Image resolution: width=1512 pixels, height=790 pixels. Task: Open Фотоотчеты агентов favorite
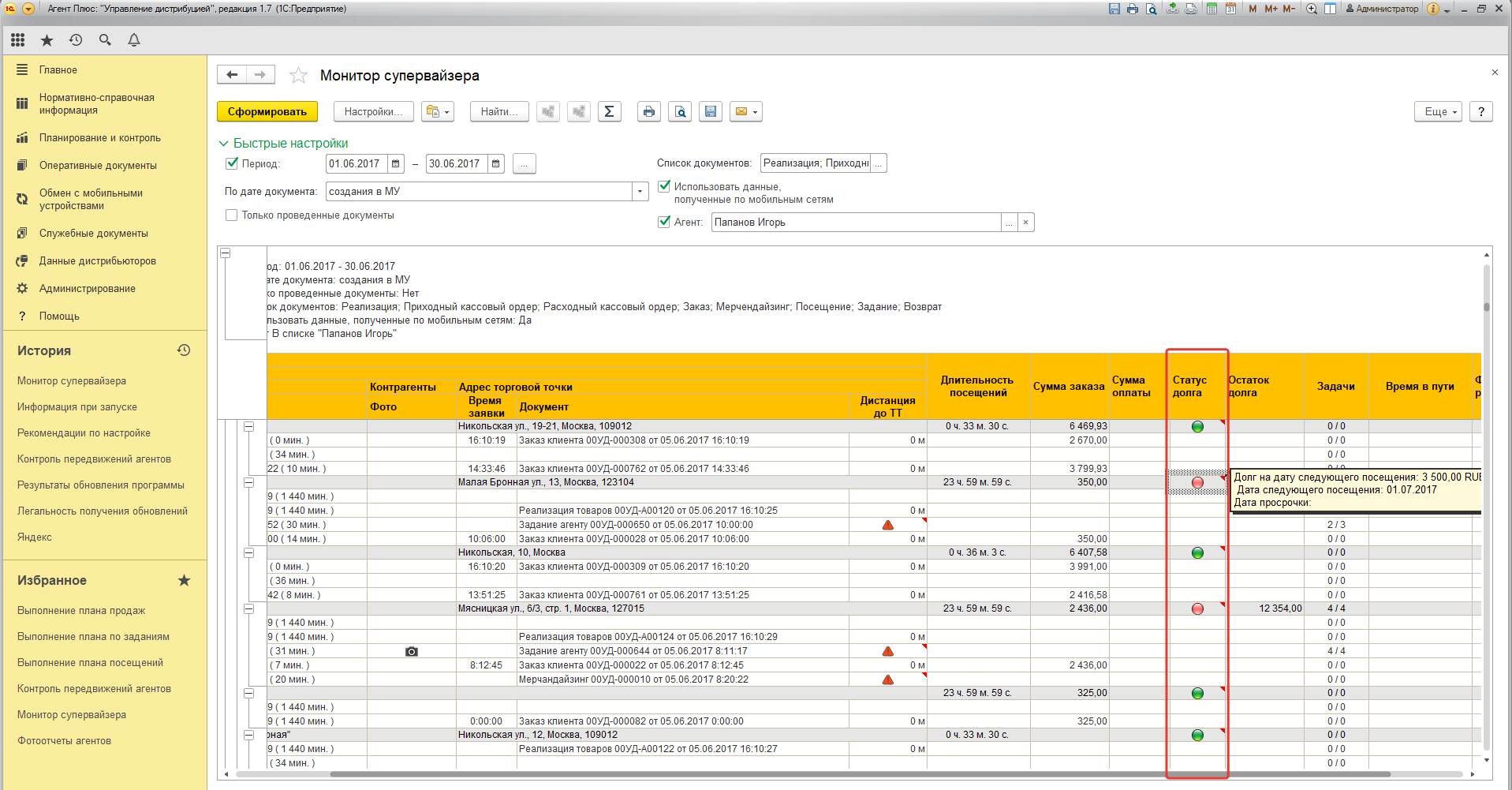point(64,741)
